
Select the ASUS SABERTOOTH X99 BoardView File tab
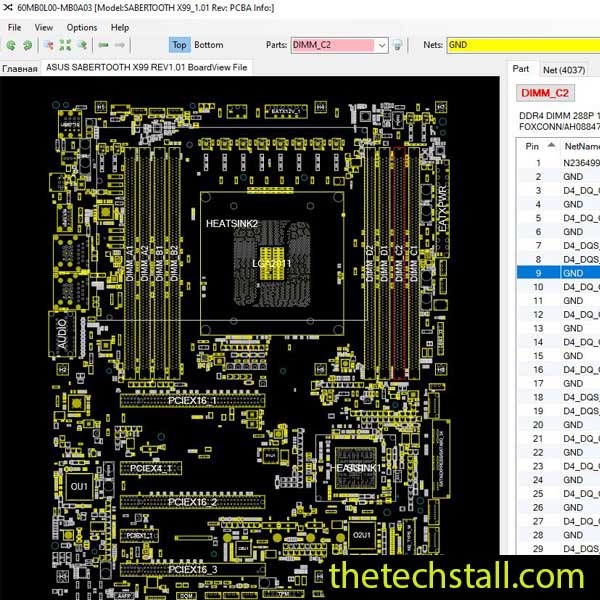tap(147, 67)
